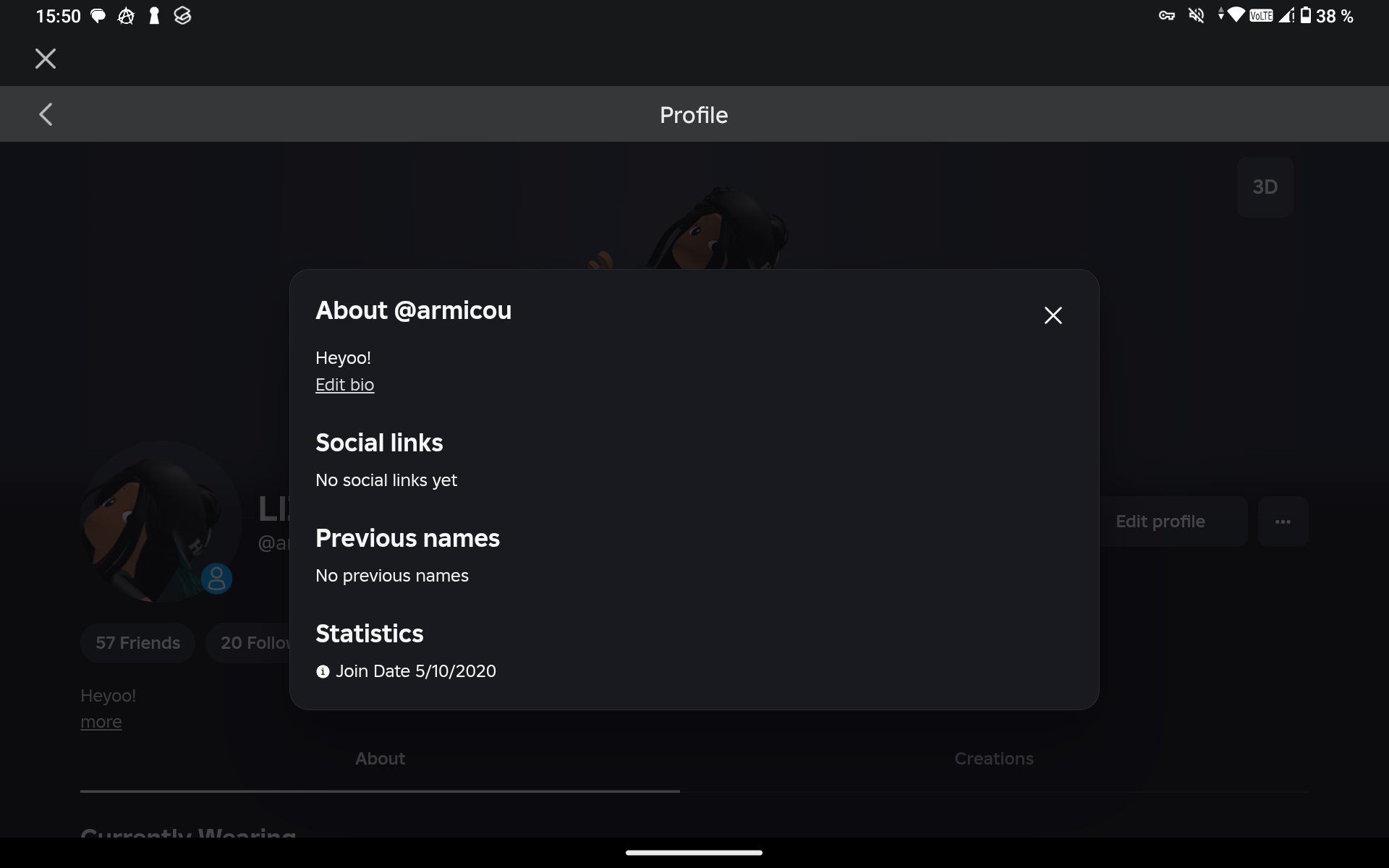Tap the VPN key status bar icon
The width and height of the screenshot is (1389, 868).
(x=1166, y=15)
